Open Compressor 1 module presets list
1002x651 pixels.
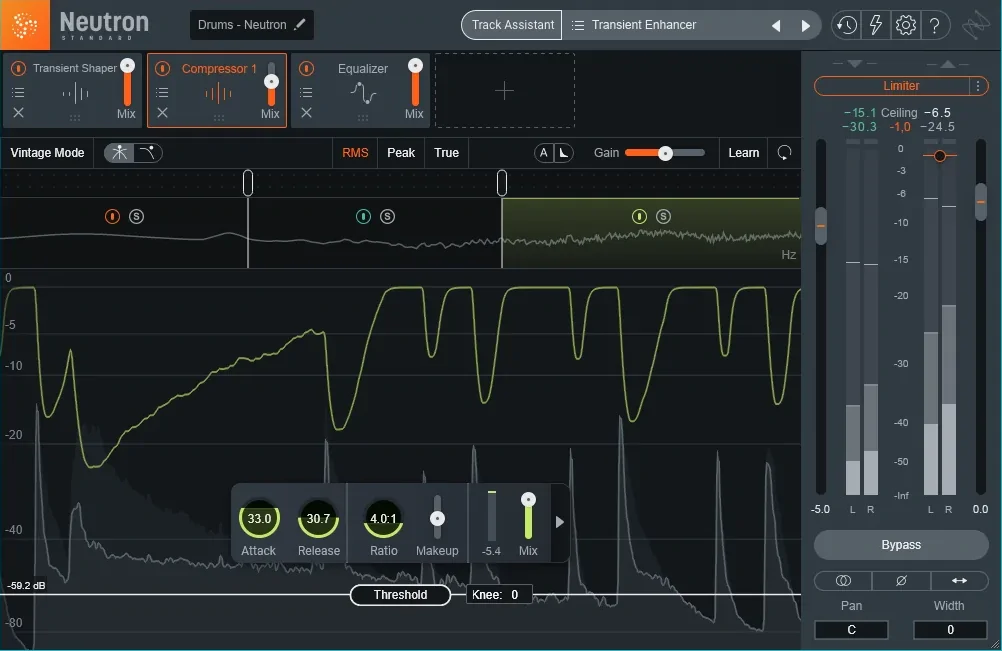162,93
